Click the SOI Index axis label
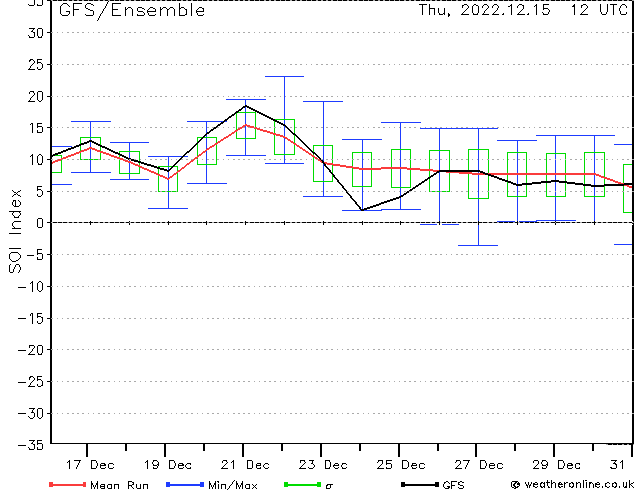 pyautogui.click(x=15, y=231)
